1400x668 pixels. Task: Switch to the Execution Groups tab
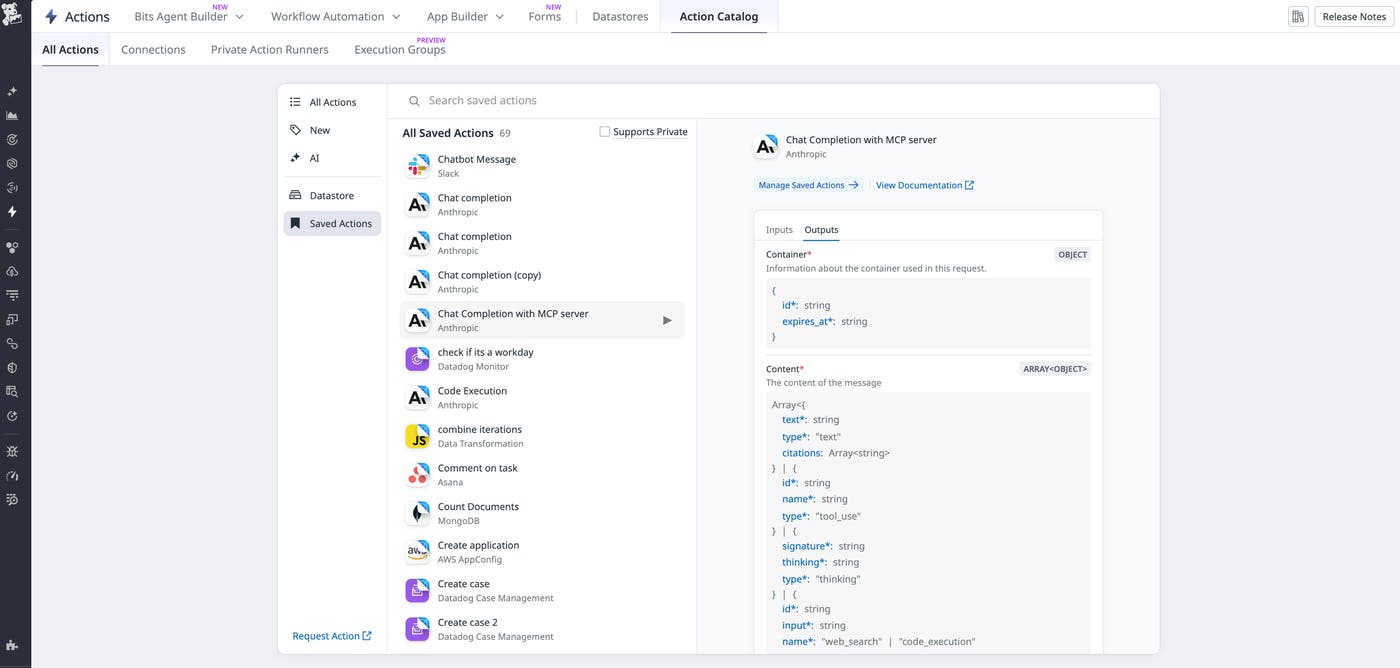pos(400,50)
